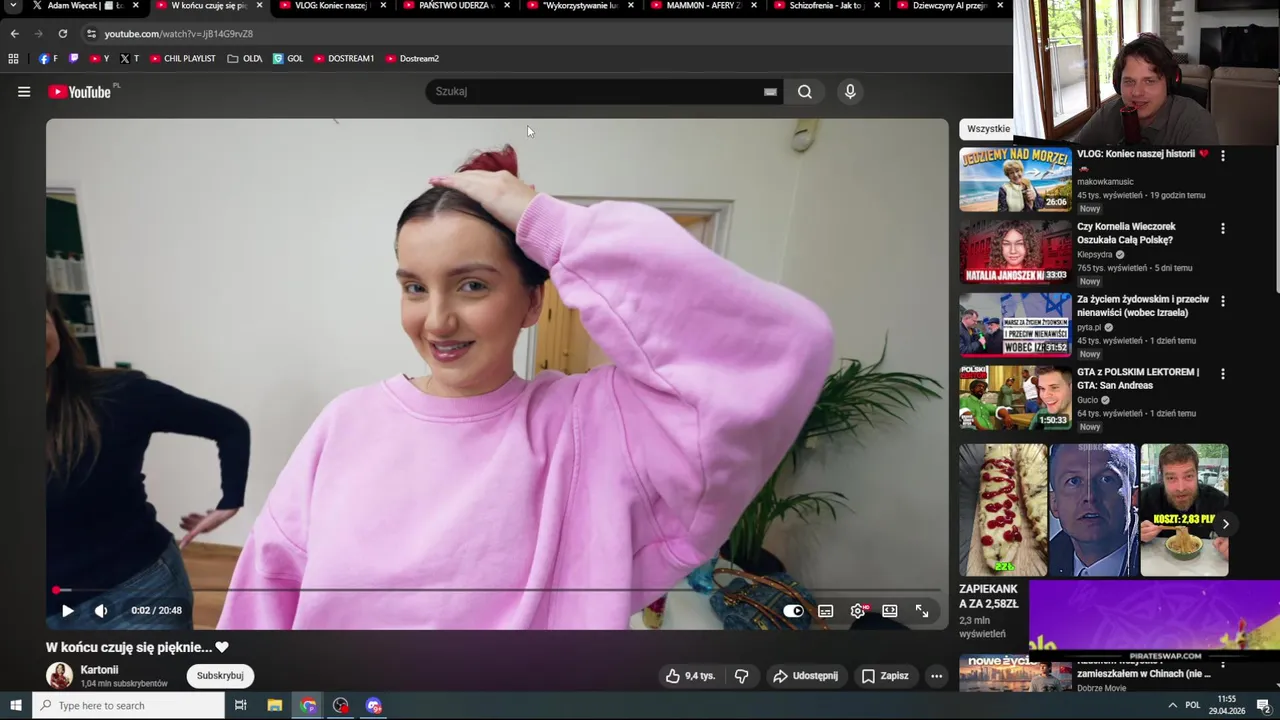Open the Facebook F bookmark
Screen dimensions: 1280x720
click(48, 59)
